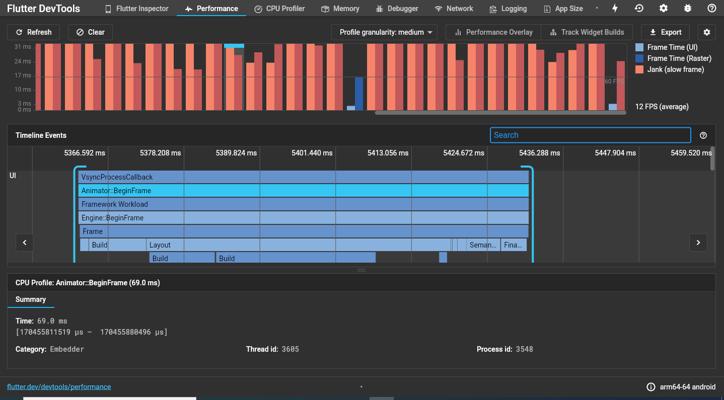Open DevTools settings gear in top bar
The image size is (724, 400).
click(x=664, y=8)
